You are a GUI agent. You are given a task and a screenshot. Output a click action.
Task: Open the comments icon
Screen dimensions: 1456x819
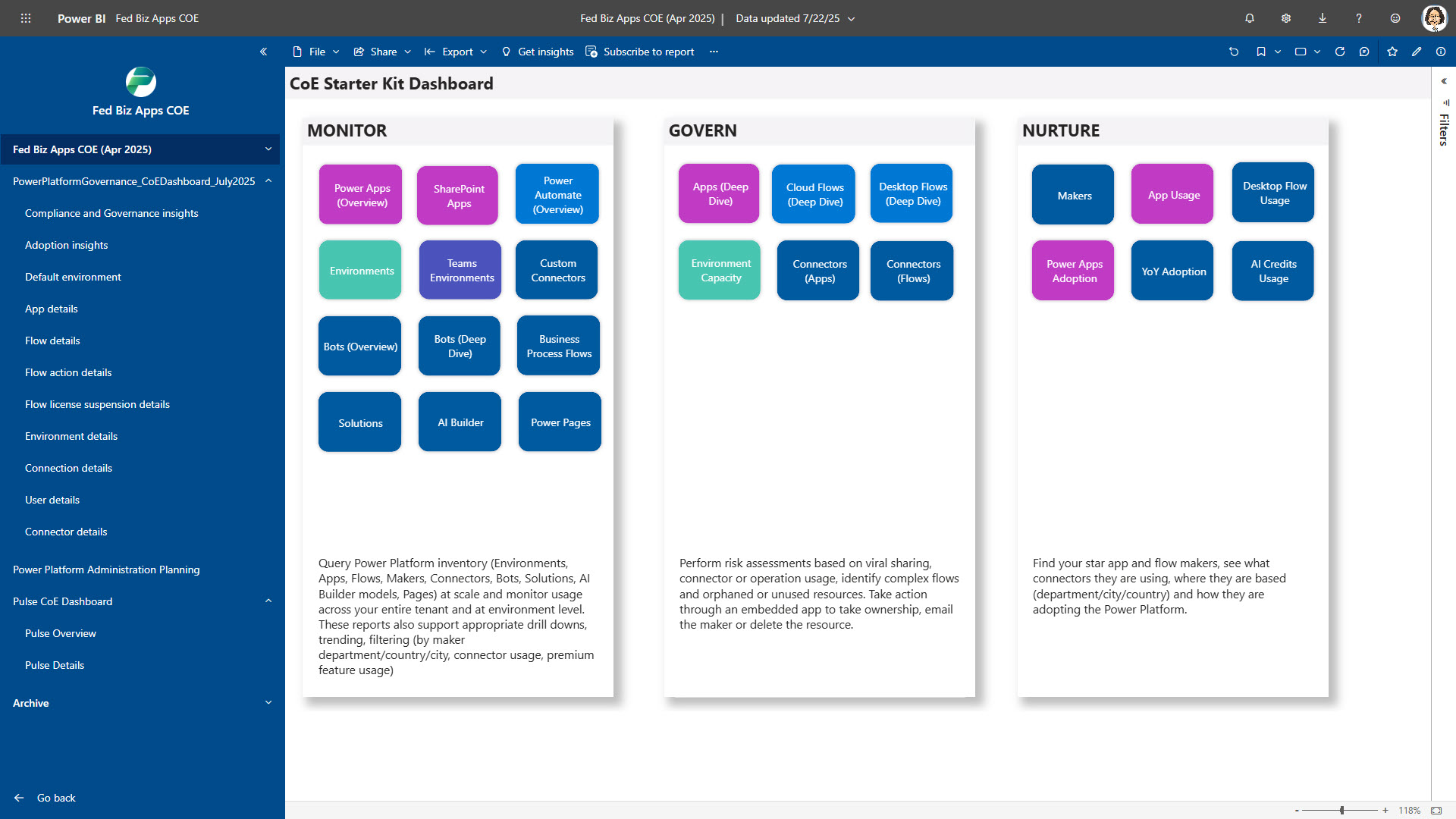(x=1364, y=52)
